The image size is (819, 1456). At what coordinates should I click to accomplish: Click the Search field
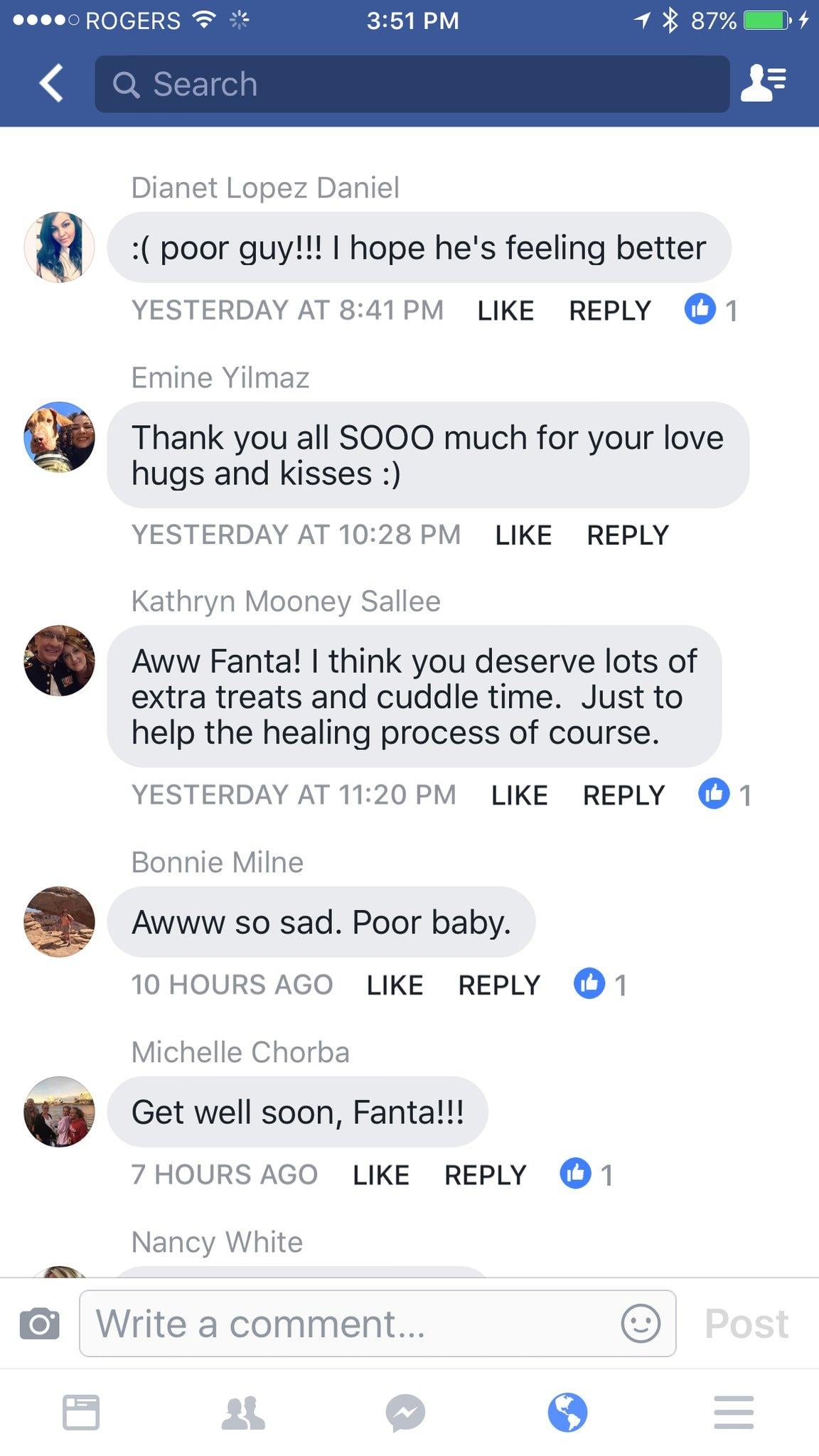(x=412, y=84)
